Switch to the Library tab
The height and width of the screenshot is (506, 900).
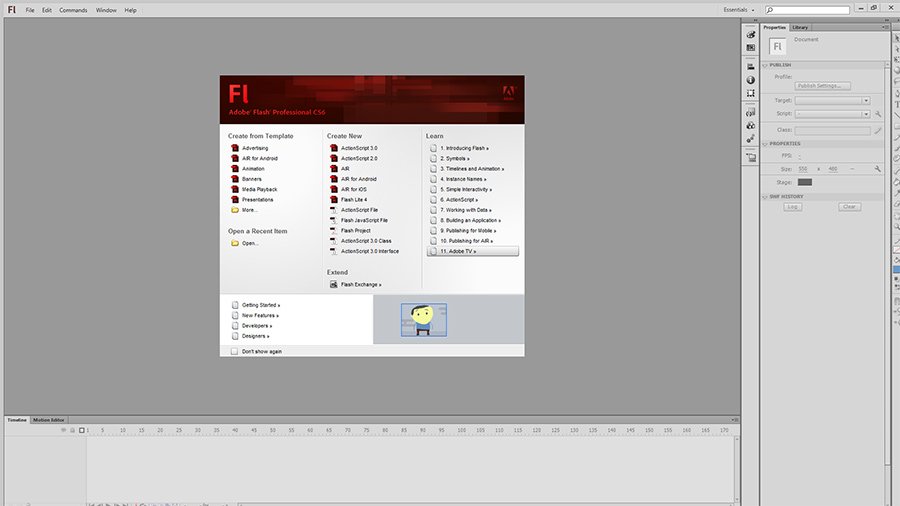[x=800, y=28]
